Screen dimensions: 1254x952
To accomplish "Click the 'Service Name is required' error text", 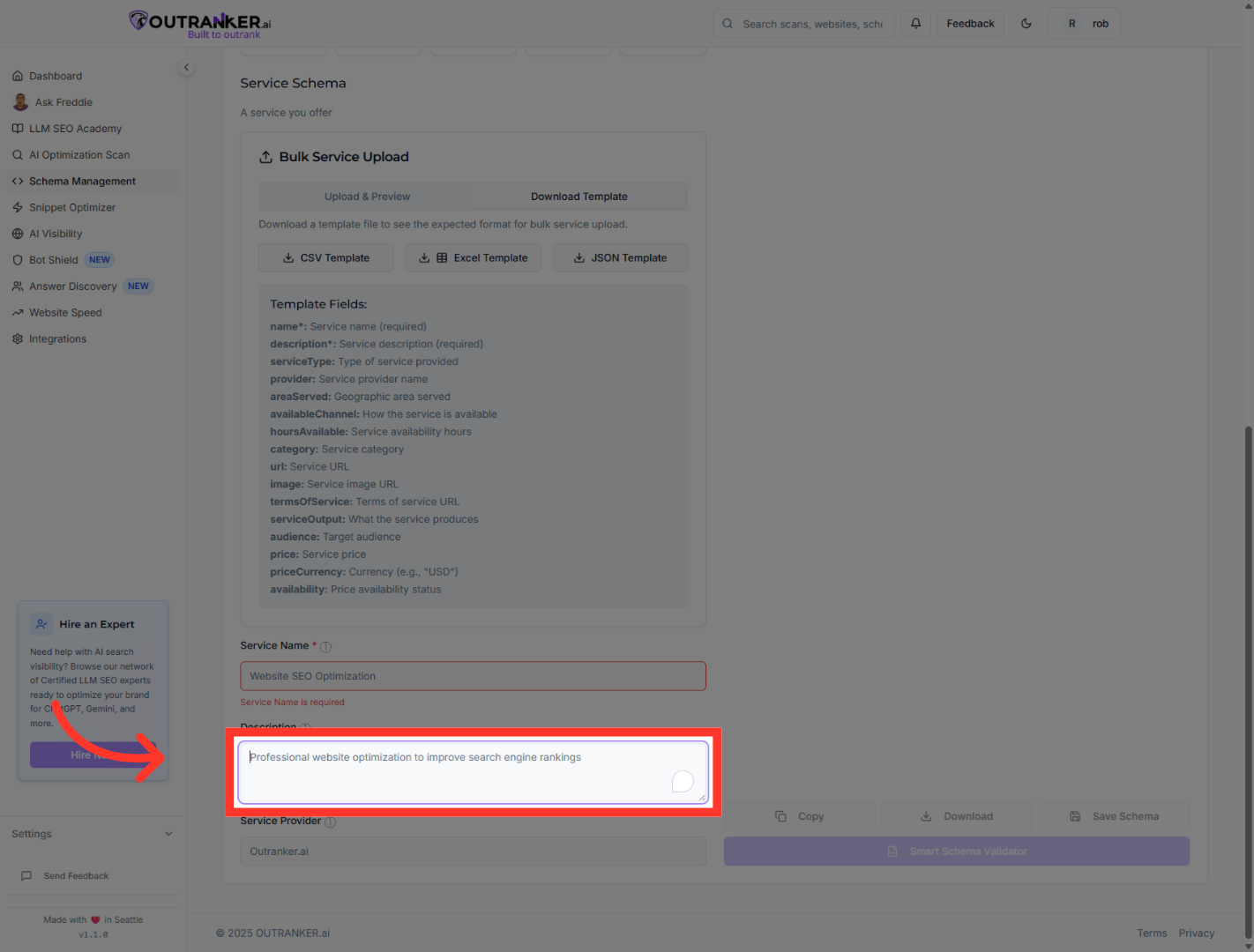I will point(293,703).
